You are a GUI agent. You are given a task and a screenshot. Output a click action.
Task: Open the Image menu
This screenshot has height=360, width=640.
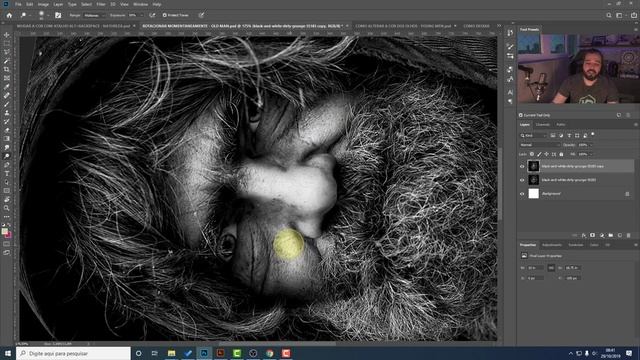click(x=43, y=4)
